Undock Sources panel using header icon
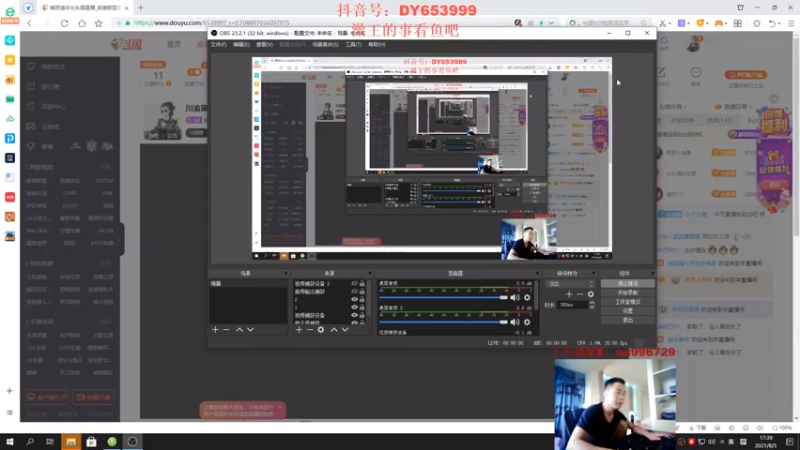 pyautogui.click(x=370, y=273)
